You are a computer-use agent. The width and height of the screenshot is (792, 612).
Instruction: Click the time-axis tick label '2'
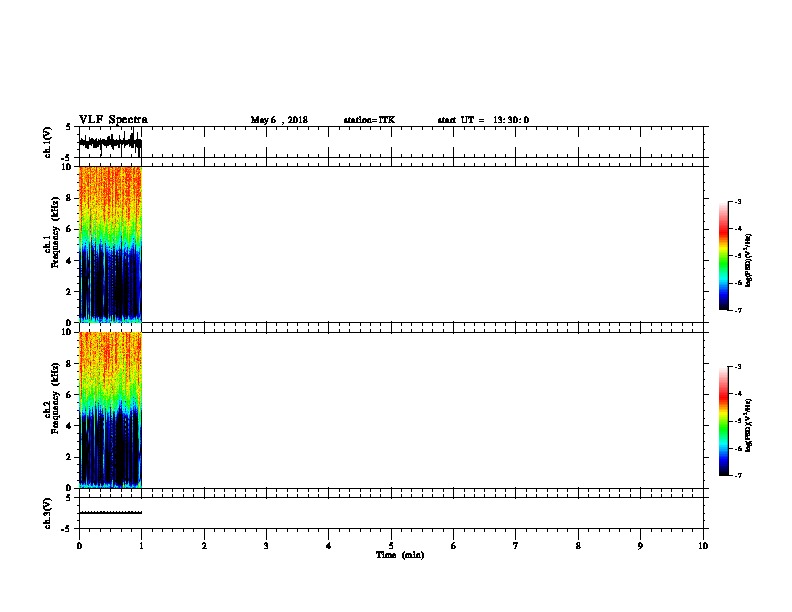[x=204, y=545]
